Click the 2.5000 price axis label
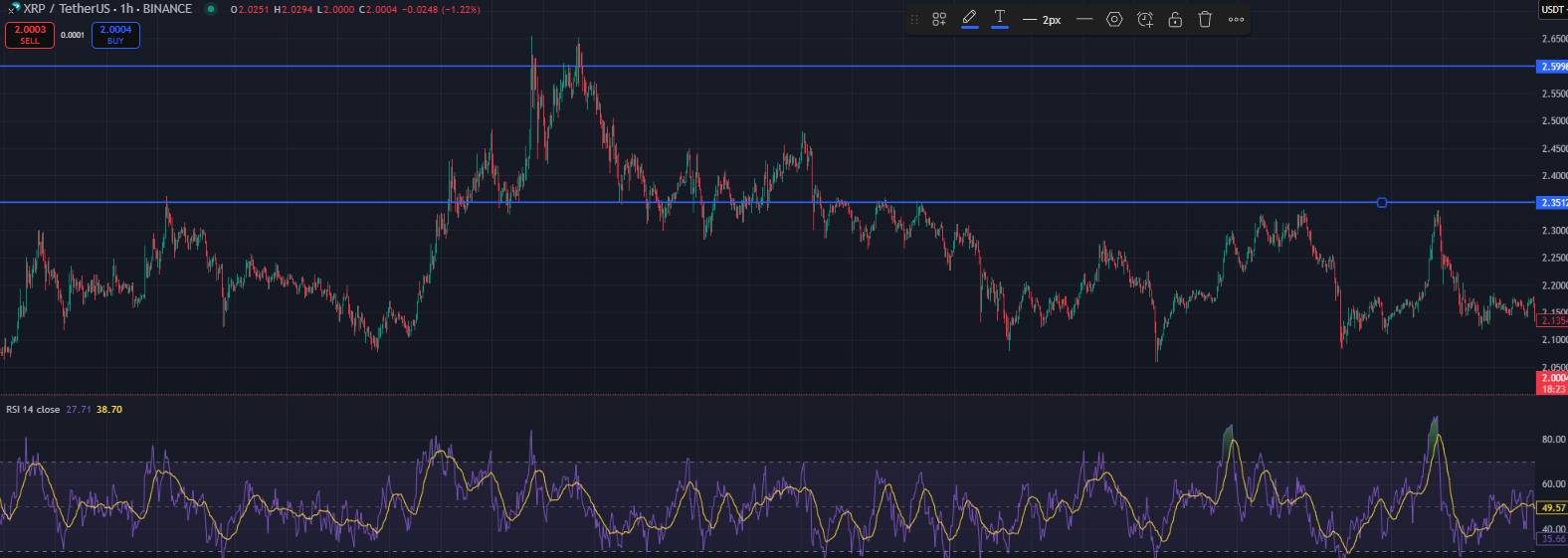The image size is (1568, 558). click(1554, 121)
